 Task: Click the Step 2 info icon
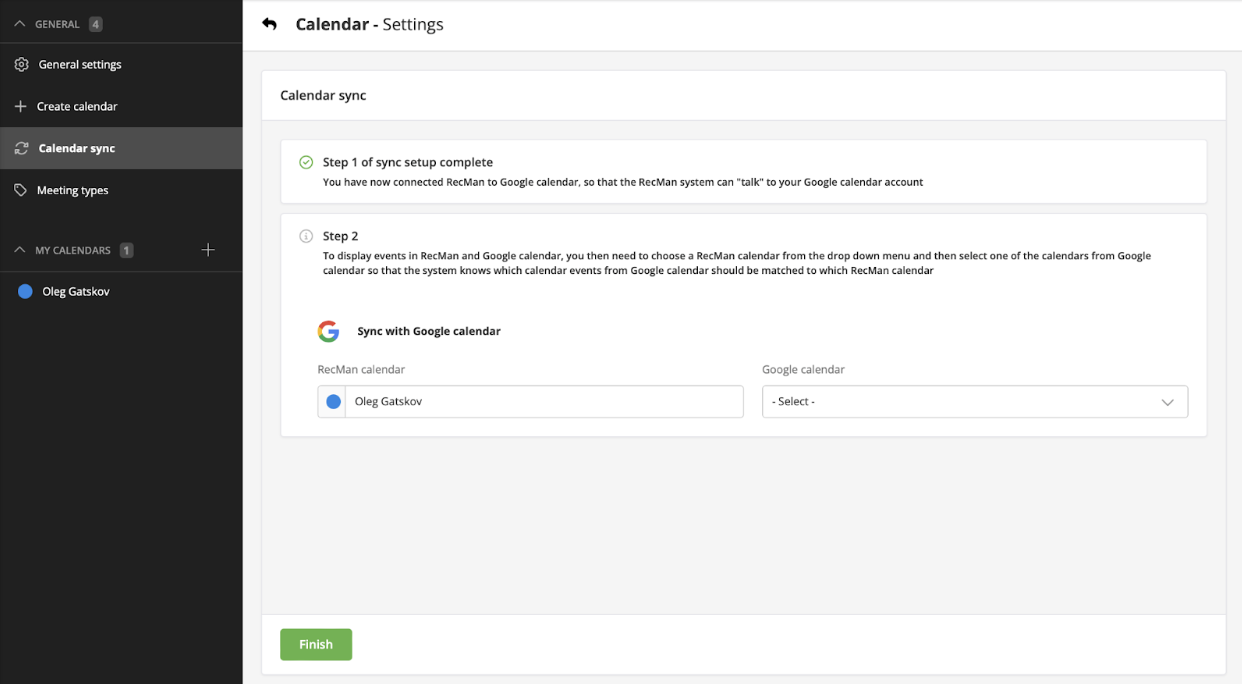pyautogui.click(x=306, y=236)
